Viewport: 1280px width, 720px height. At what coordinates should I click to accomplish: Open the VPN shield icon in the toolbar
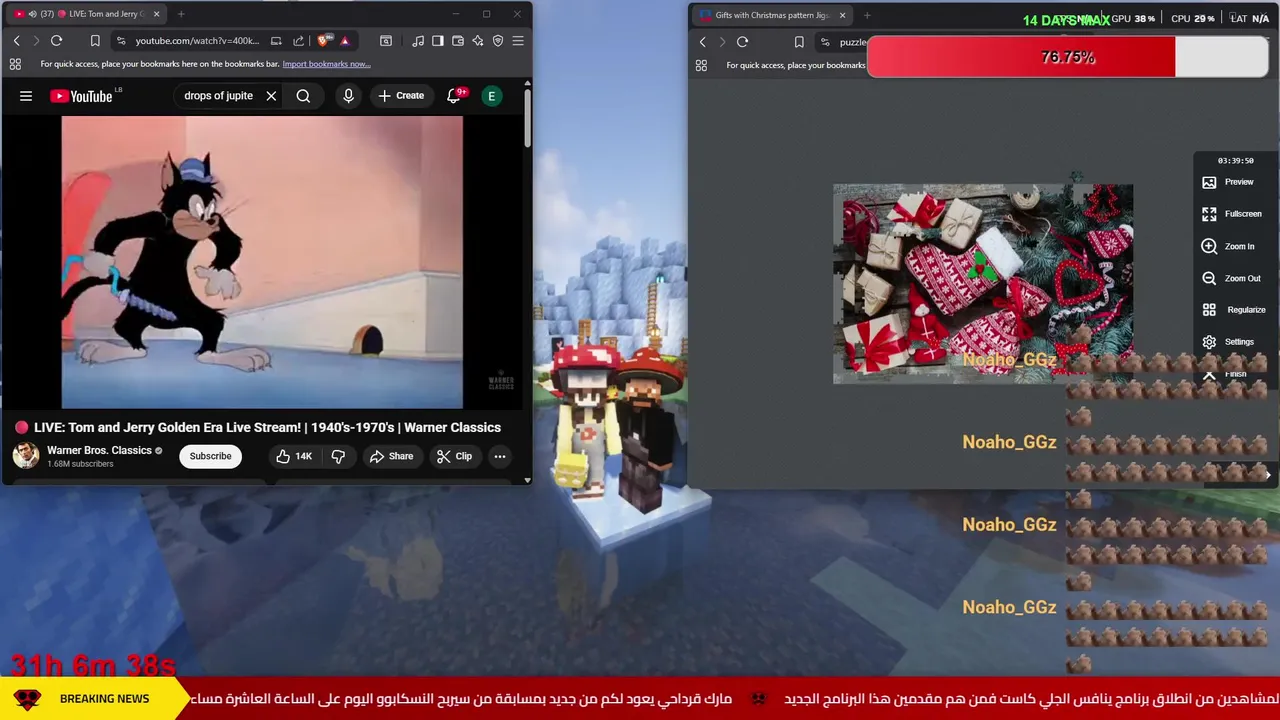pyautogui.click(x=498, y=41)
